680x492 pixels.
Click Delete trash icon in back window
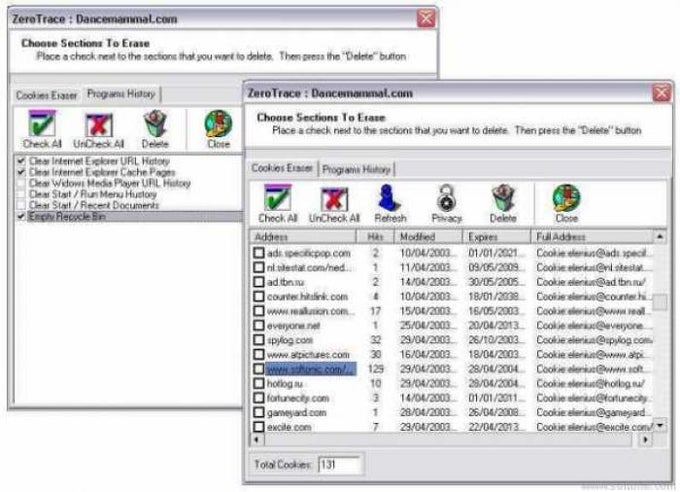[x=155, y=124]
